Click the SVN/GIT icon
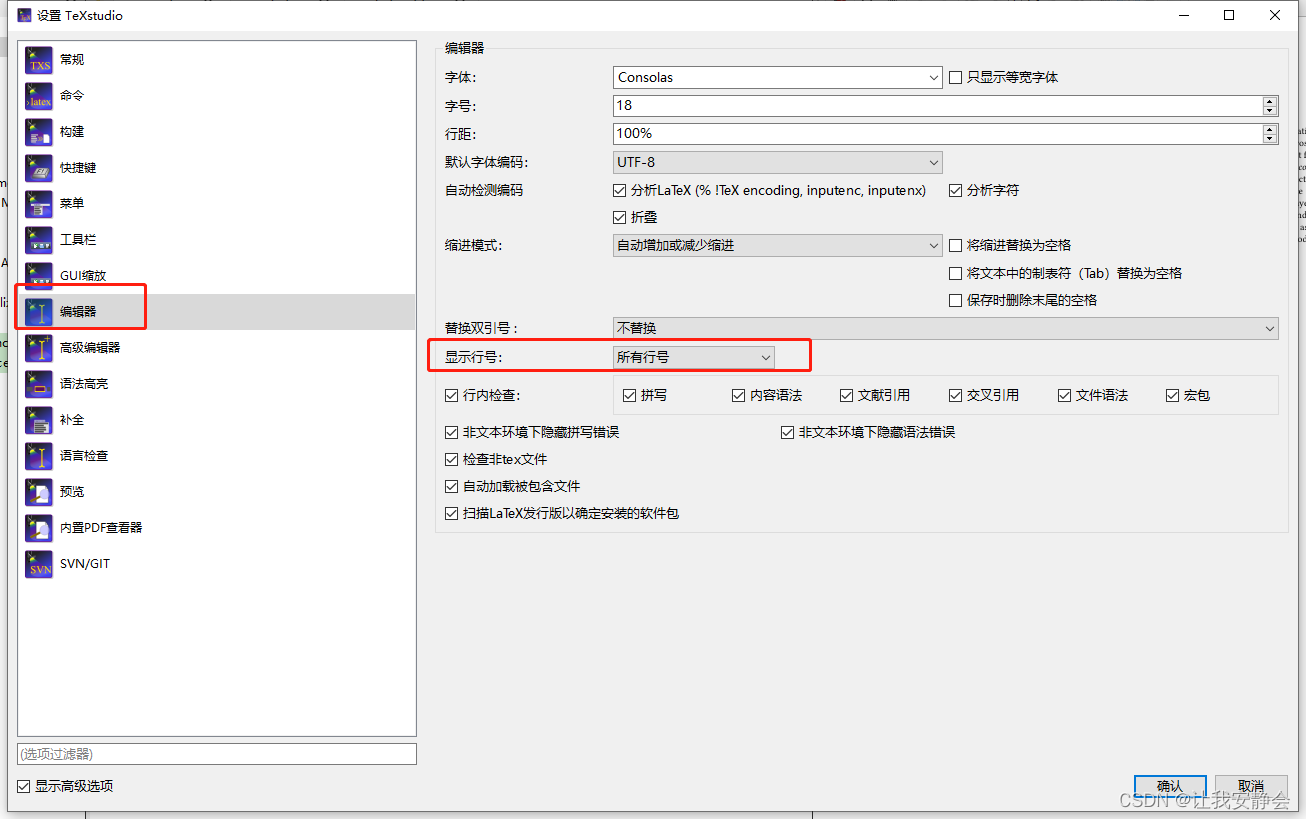This screenshot has width=1306, height=819. [39, 564]
